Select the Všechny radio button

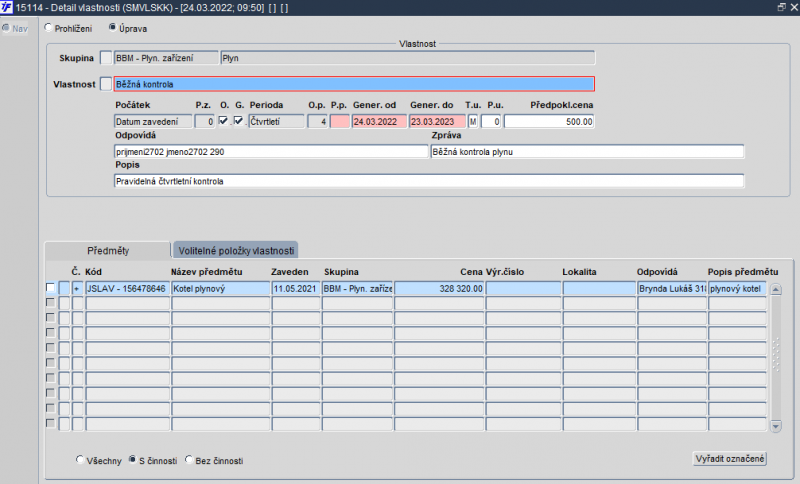pyautogui.click(x=80, y=460)
